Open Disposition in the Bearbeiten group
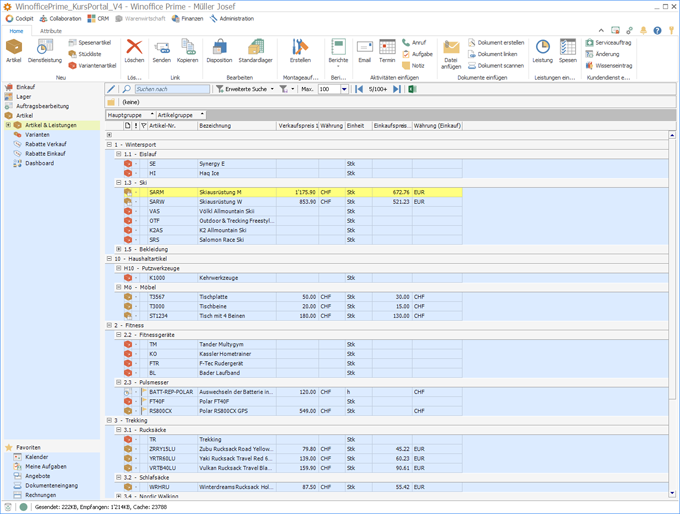The width and height of the screenshot is (680, 514). click(x=219, y=51)
